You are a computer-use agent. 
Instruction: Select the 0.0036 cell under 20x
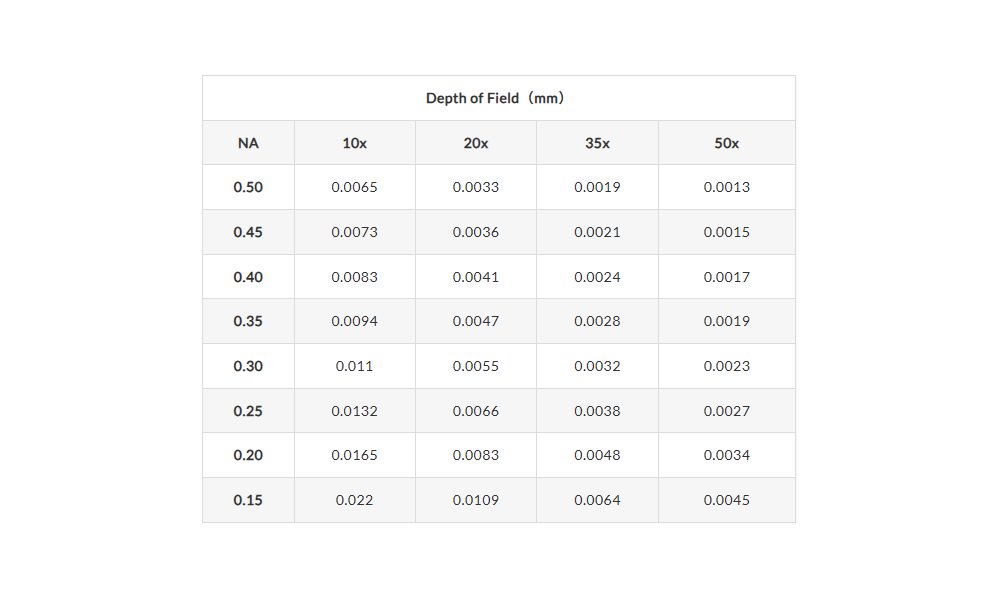coord(476,232)
